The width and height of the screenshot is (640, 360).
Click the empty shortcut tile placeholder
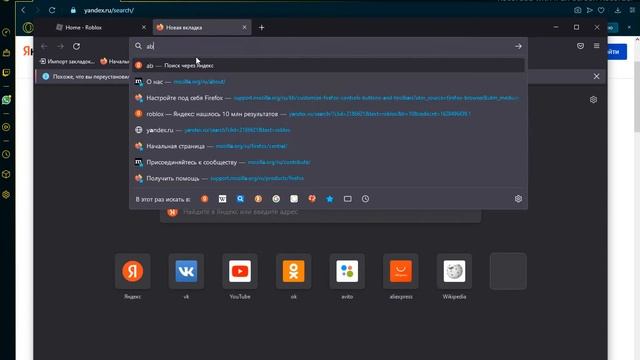(x=508, y=271)
